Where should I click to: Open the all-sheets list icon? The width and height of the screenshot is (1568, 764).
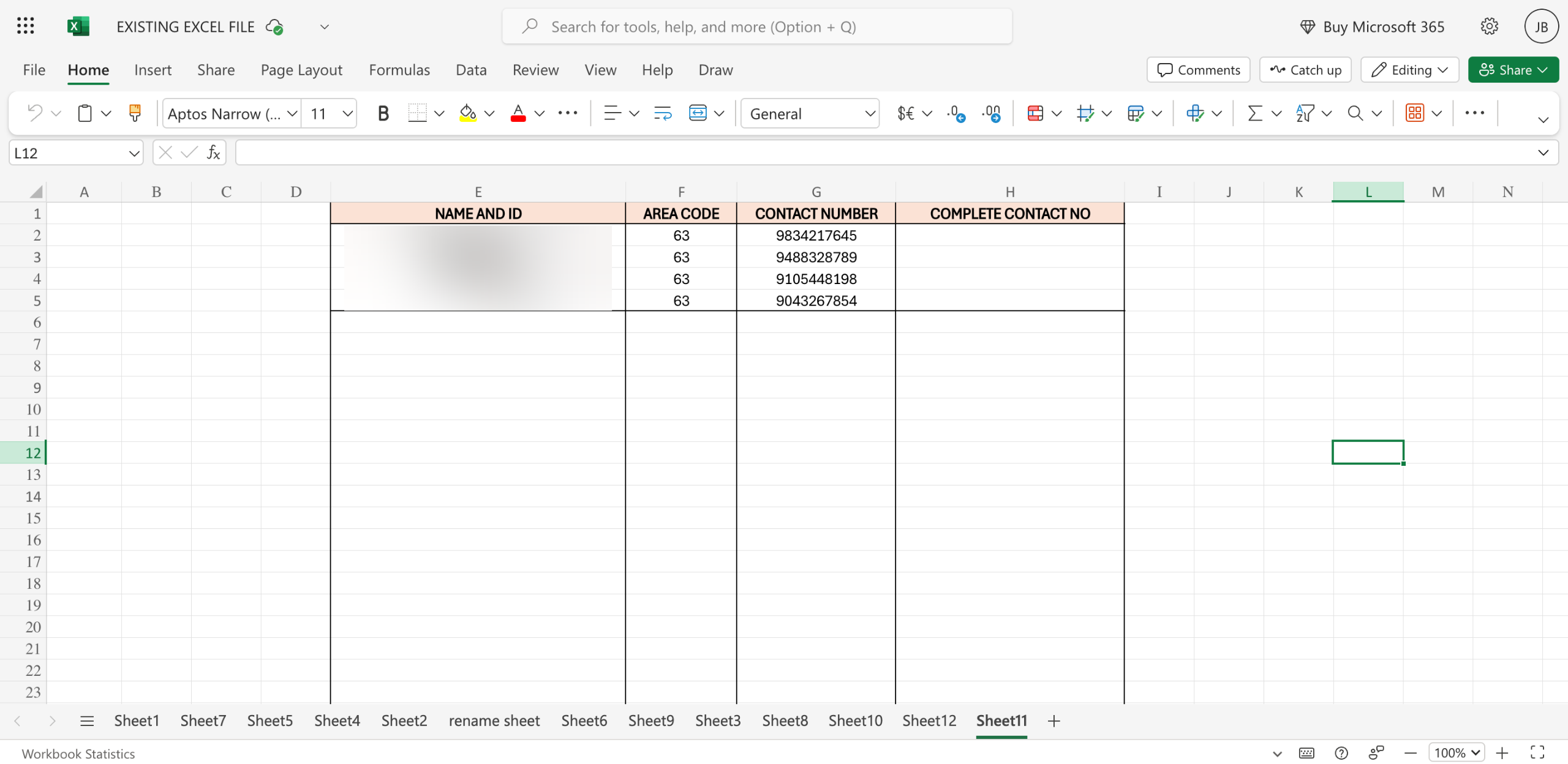(87, 721)
